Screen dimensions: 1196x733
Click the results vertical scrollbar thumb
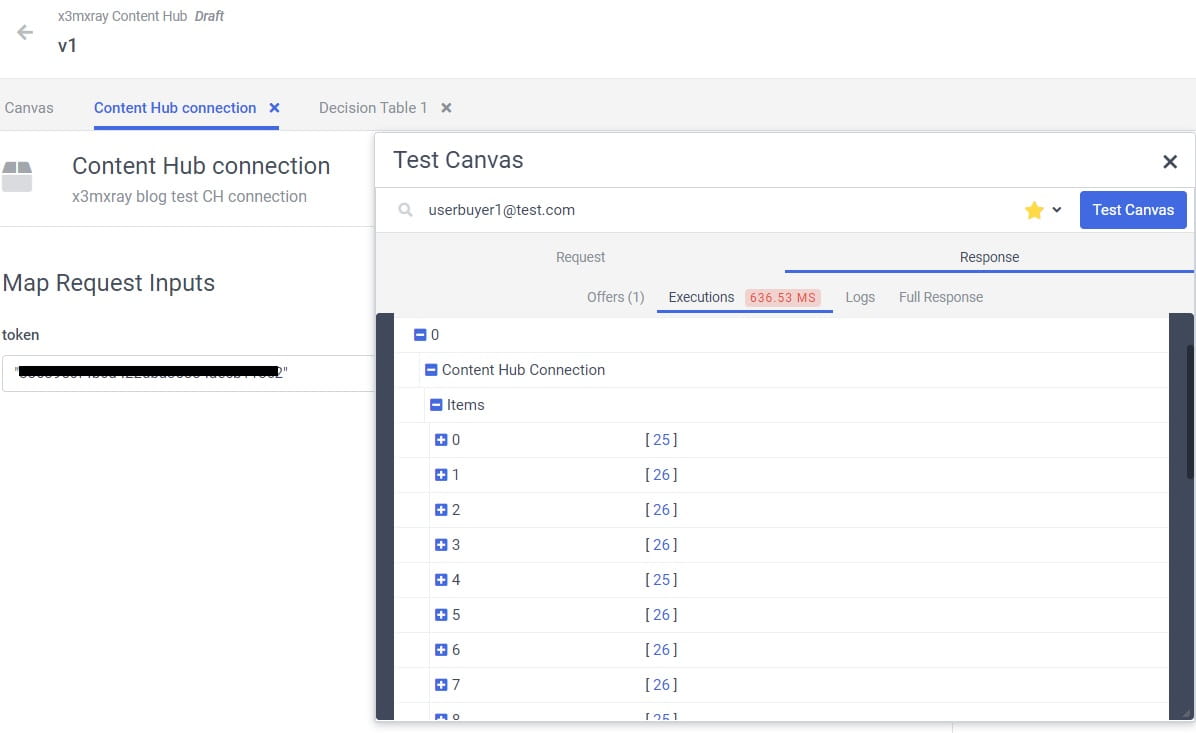point(1190,412)
